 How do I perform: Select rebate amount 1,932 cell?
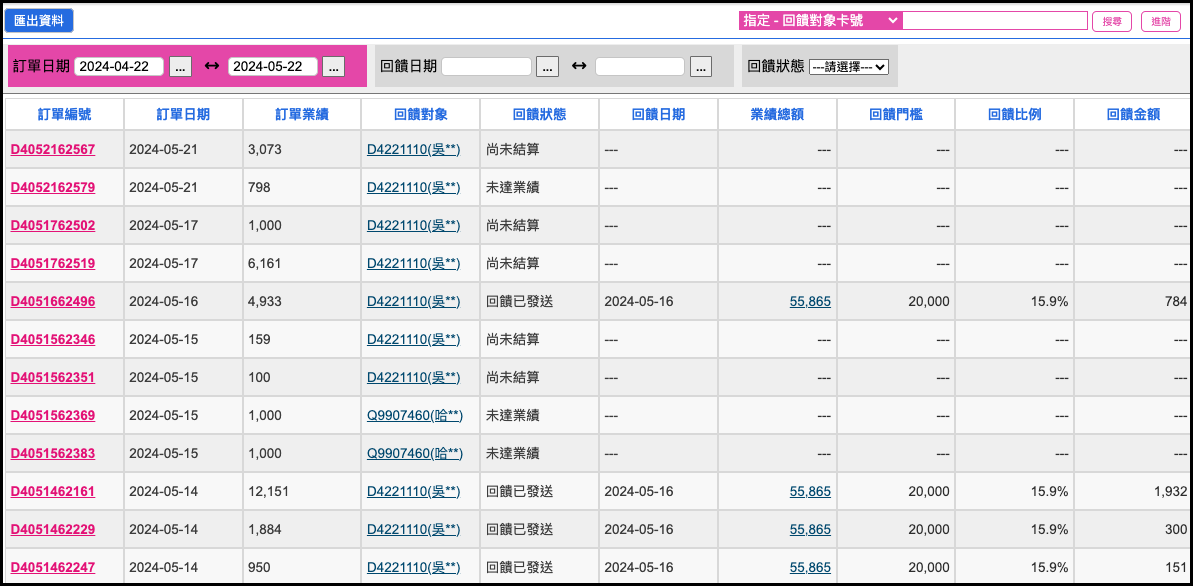click(x=1133, y=492)
